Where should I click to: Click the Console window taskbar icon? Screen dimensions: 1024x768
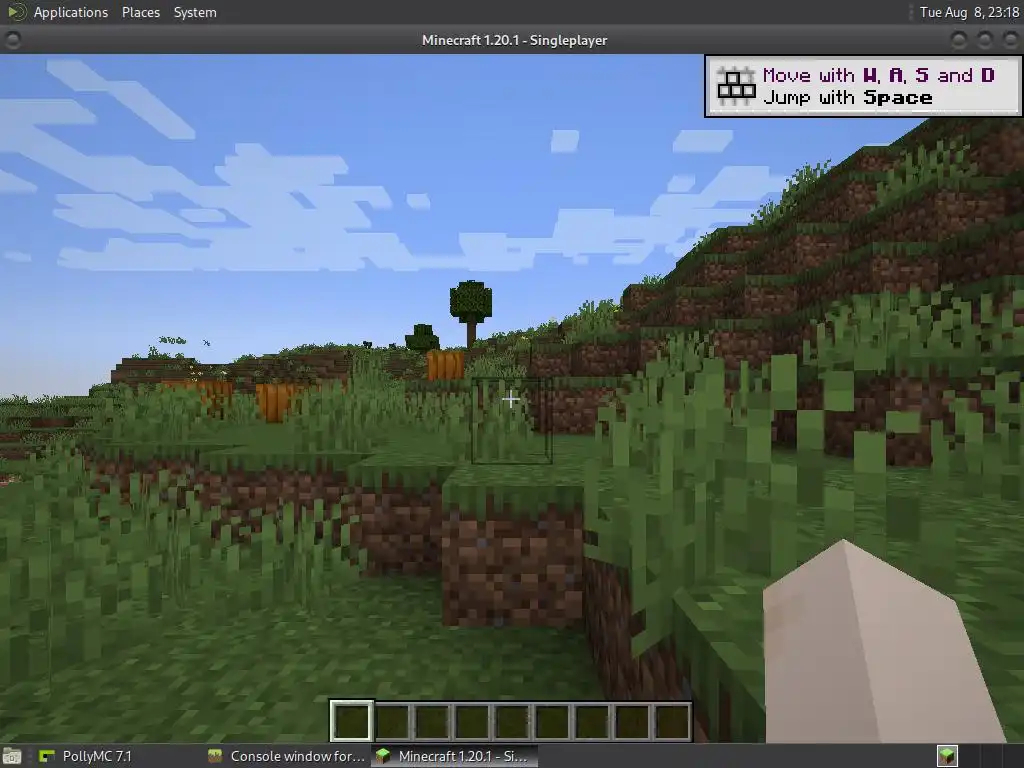(x=215, y=756)
